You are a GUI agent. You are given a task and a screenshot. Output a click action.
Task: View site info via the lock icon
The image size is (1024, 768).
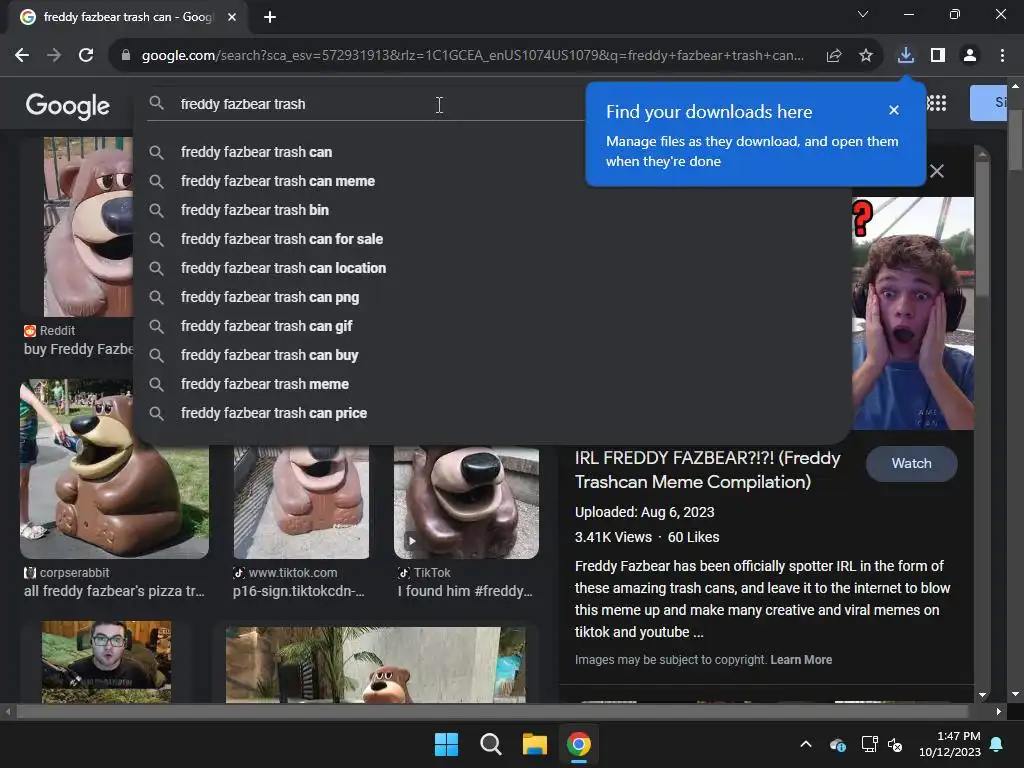tap(126, 56)
